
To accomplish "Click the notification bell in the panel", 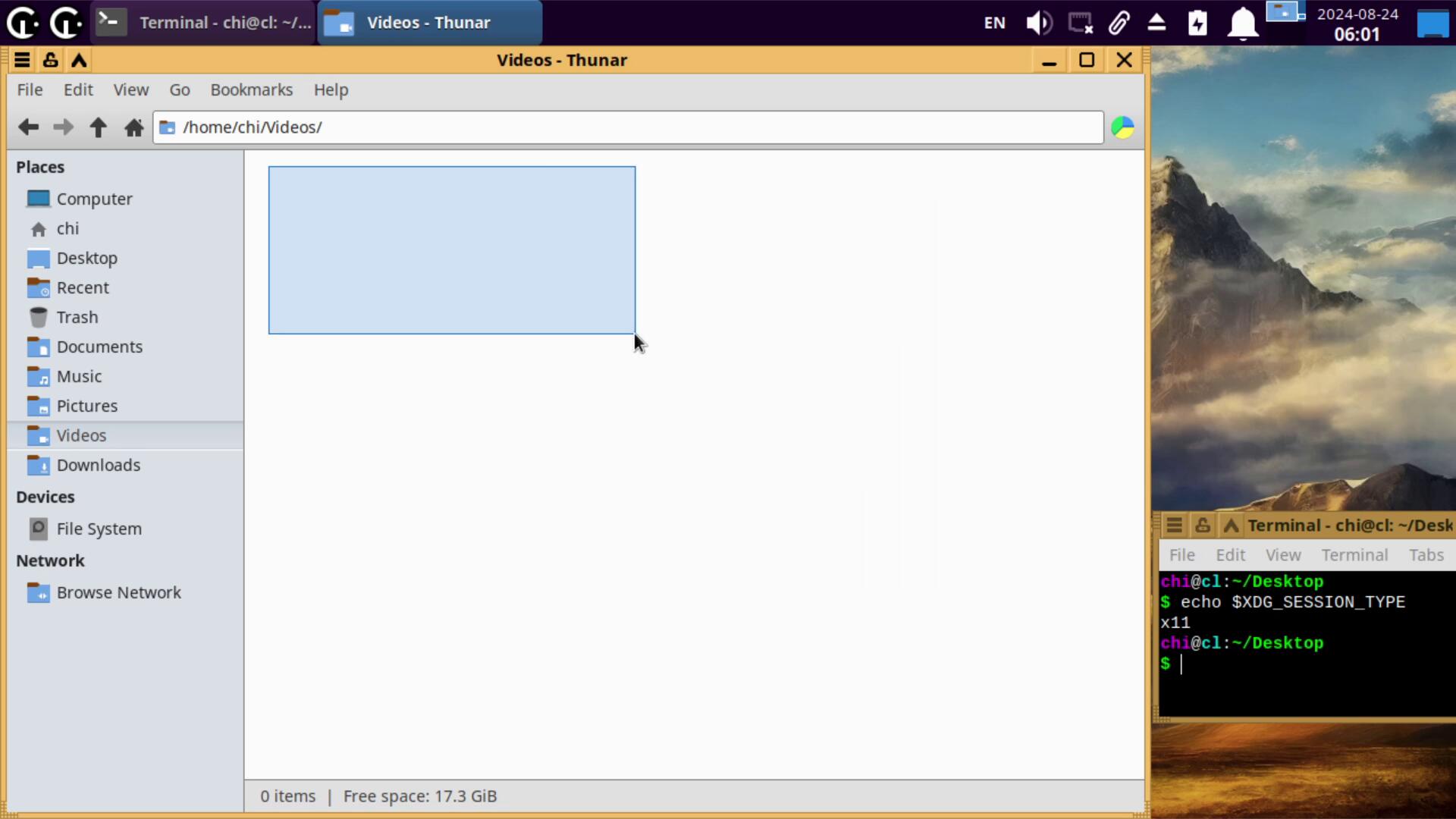I will (x=1242, y=23).
